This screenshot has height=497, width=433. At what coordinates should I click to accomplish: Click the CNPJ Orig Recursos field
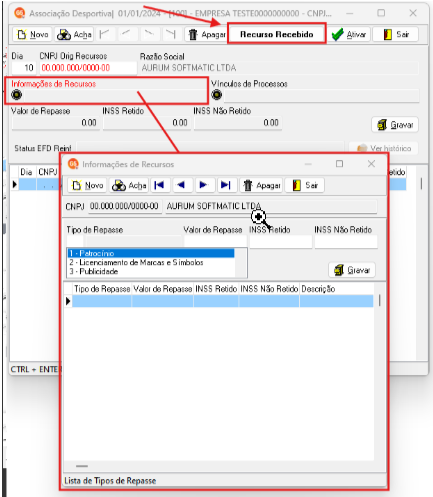88,68
